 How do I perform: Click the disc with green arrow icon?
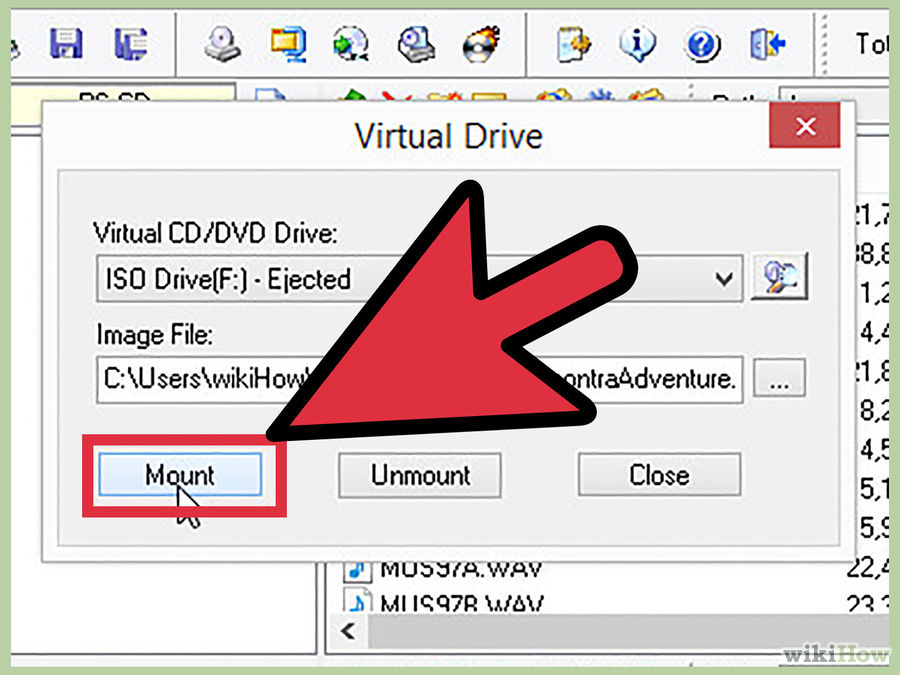coord(351,44)
